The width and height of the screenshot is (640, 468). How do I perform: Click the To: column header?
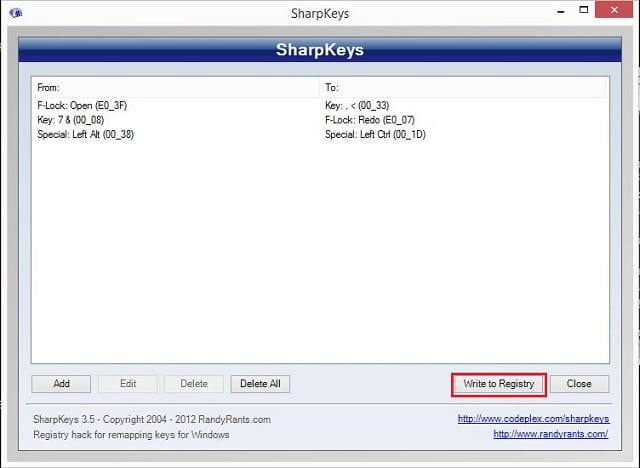pyautogui.click(x=463, y=87)
